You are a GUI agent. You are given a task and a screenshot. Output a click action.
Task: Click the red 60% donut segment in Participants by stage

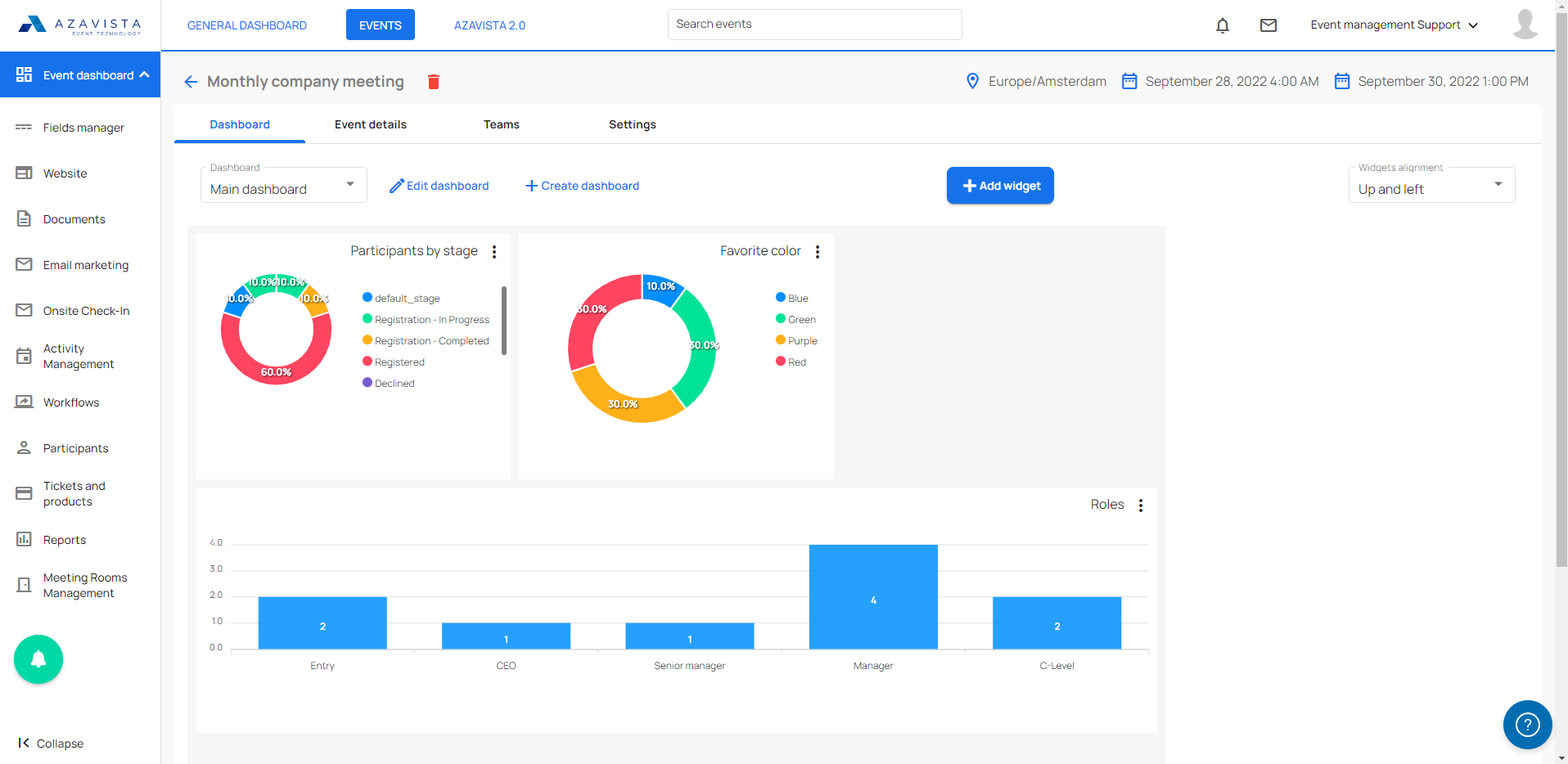click(x=276, y=372)
